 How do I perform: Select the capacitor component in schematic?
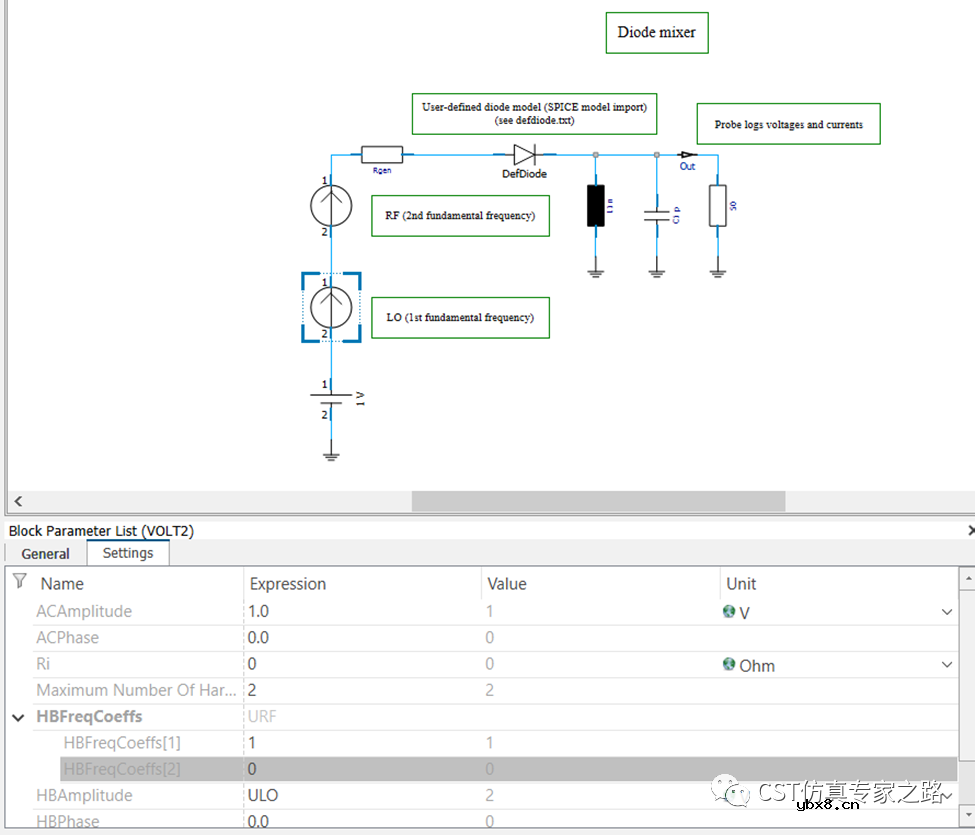pos(656,216)
